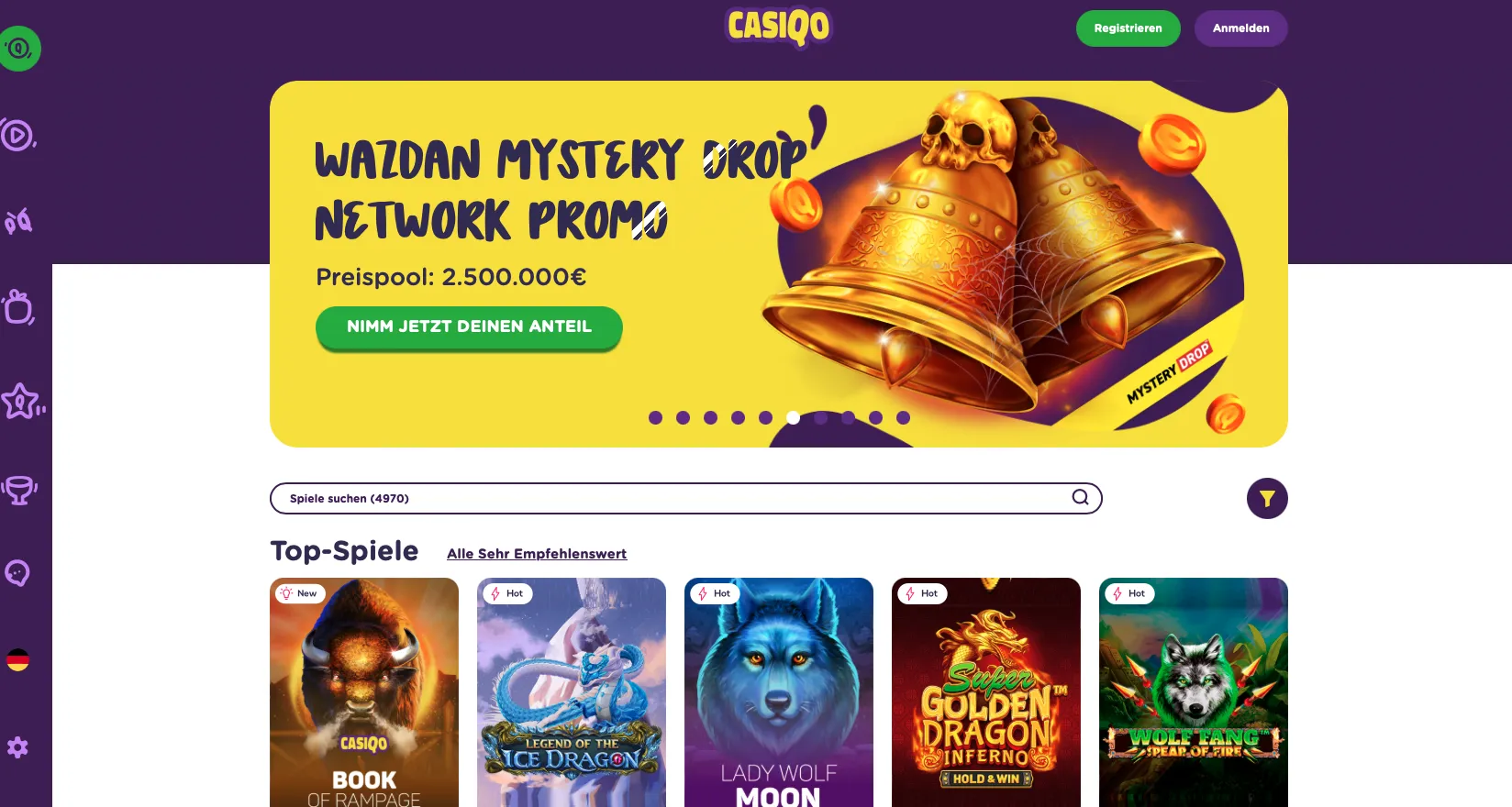1512x807 pixels.
Task: Open the trophy tournaments icon
Action: click(18, 490)
